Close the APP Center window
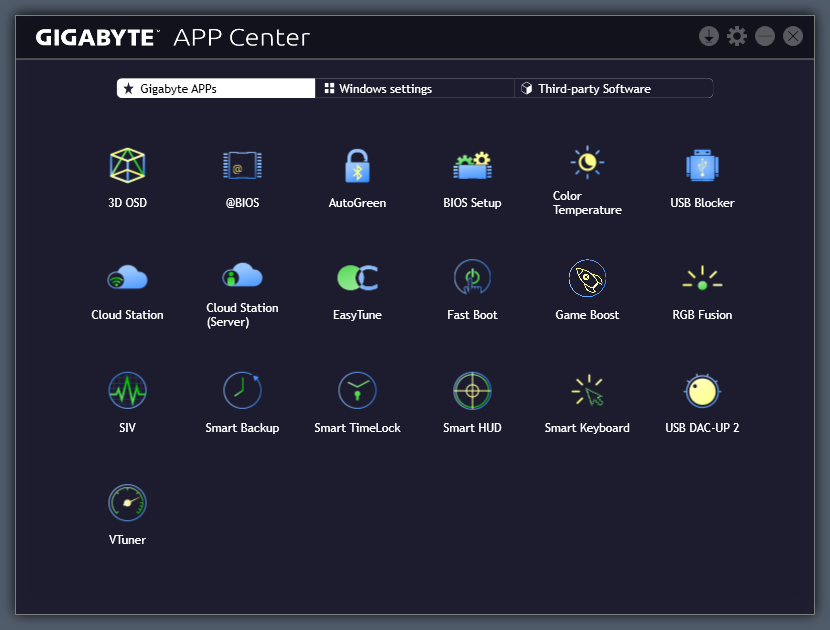The height and width of the screenshot is (630, 830). click(x=792, y=37)
